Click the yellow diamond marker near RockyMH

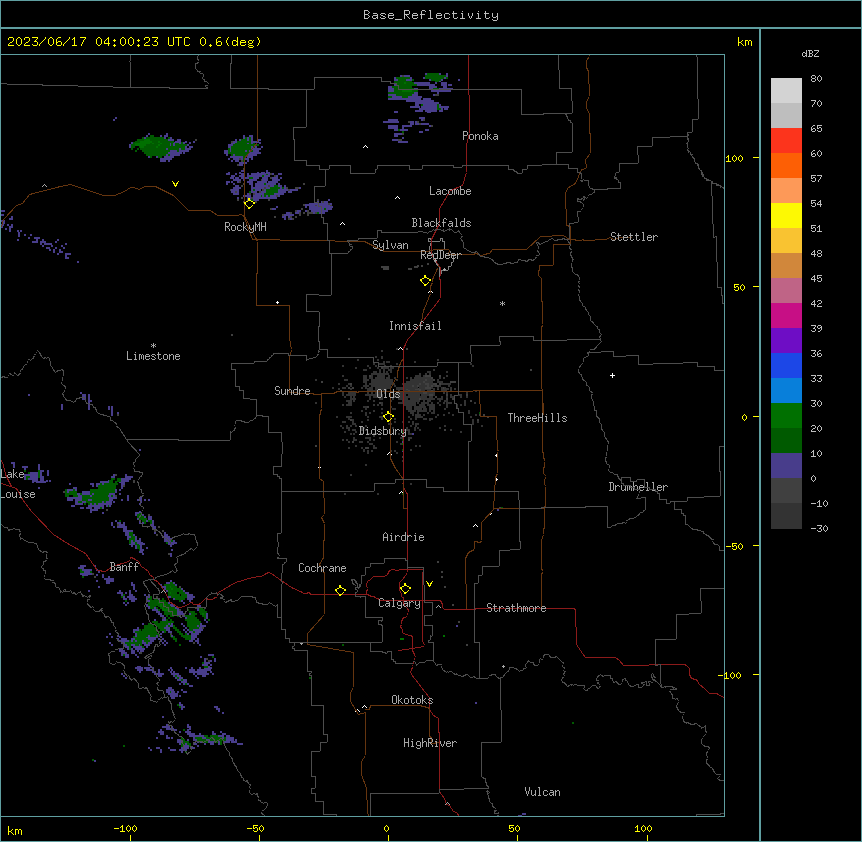coord(250,204)
